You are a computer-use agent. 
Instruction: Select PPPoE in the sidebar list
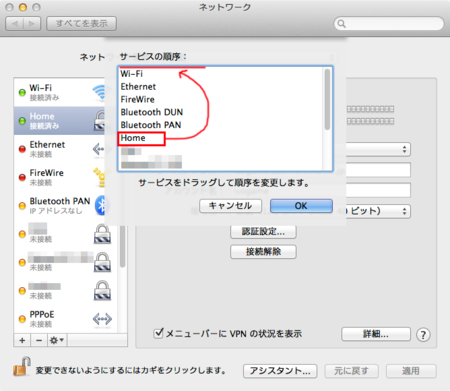65,319
